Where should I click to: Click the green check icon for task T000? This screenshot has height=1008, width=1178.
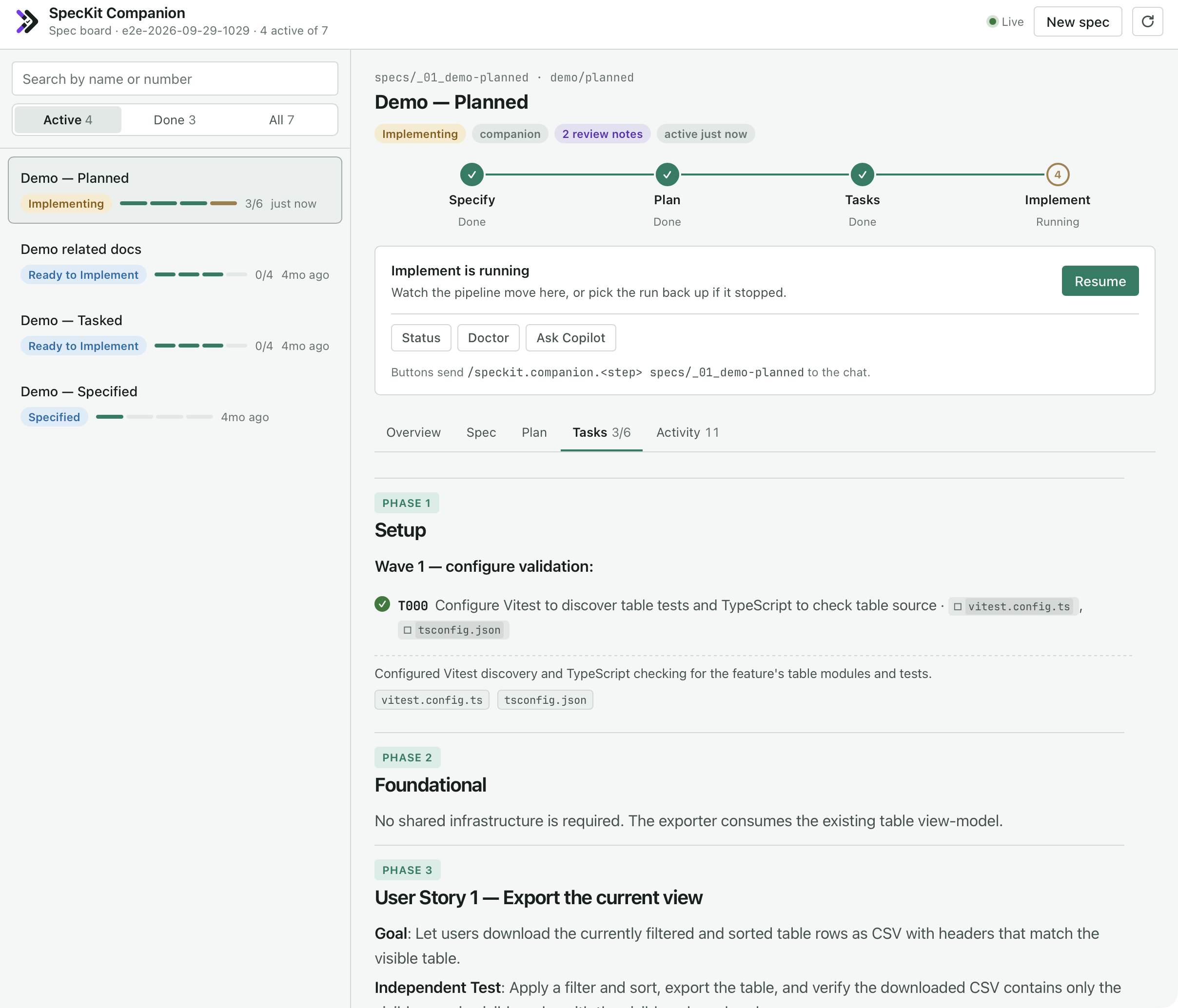click(382, 604)
